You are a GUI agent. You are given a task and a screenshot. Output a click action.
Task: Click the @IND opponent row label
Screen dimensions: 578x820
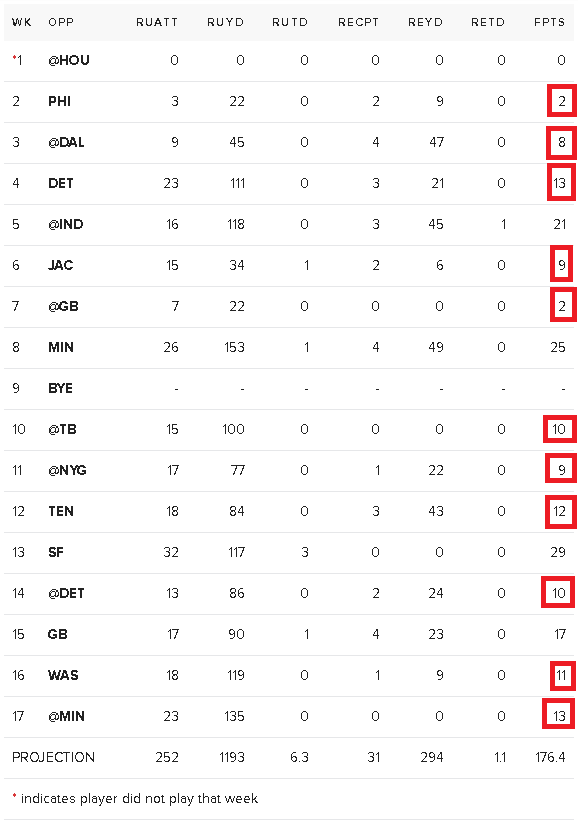click(x=65, y=224)
